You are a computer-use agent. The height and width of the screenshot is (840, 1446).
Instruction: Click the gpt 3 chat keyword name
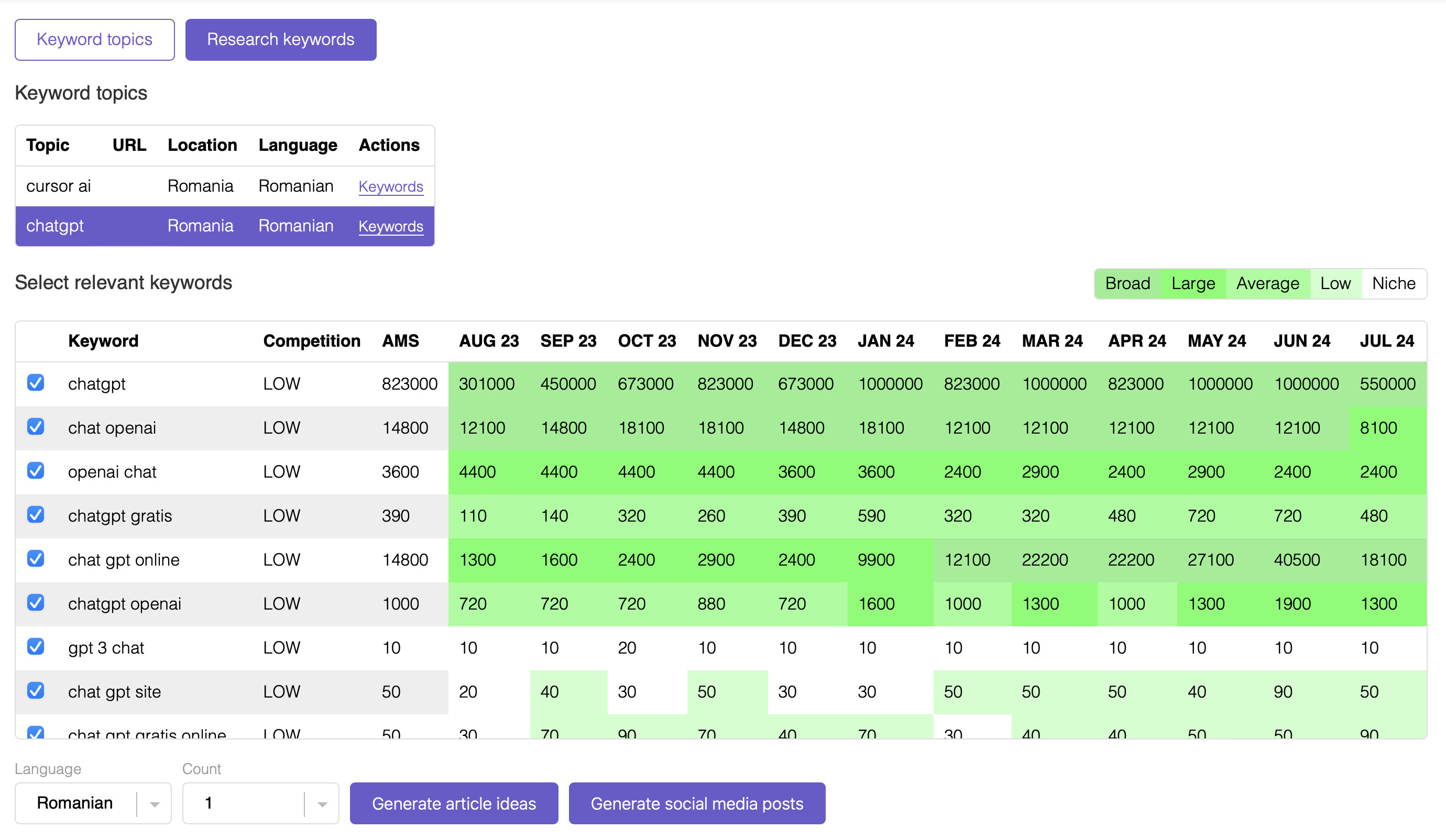(x=106, y=648)
